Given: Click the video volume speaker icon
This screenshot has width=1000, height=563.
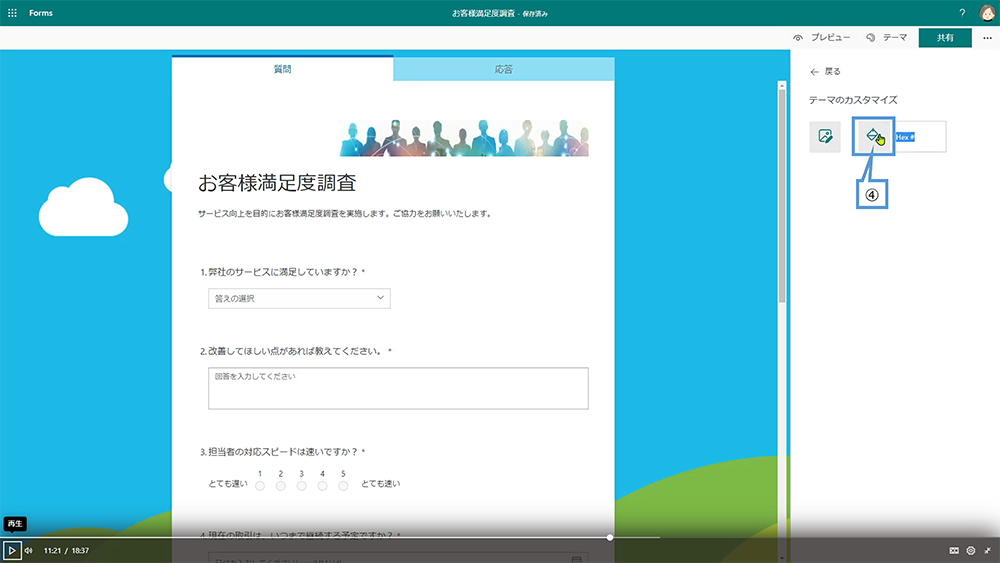Looking at the screenshot, I should 29,550.
